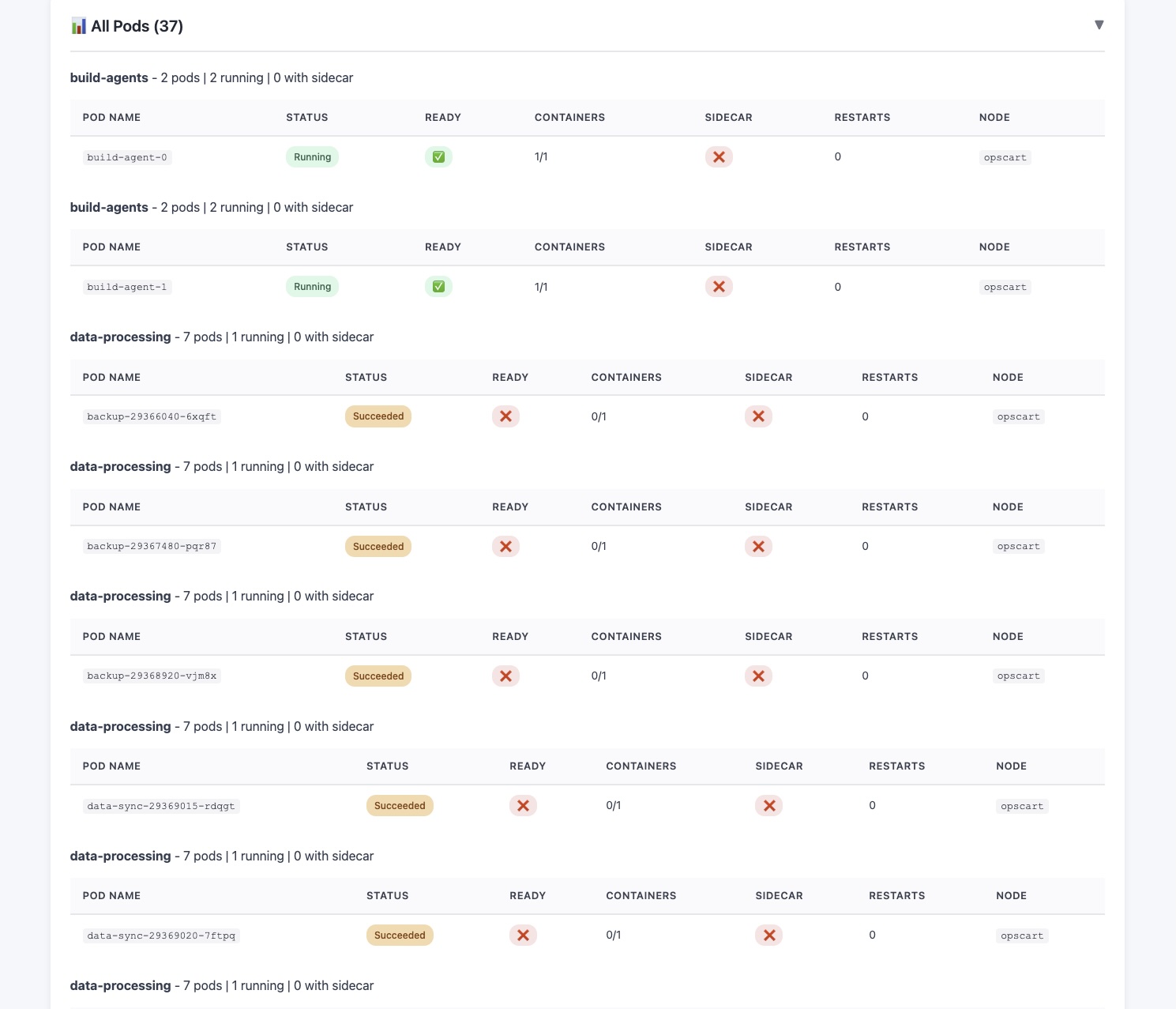Click the Succeeded badge for data-sync-29369020-7ftpq

400,935
